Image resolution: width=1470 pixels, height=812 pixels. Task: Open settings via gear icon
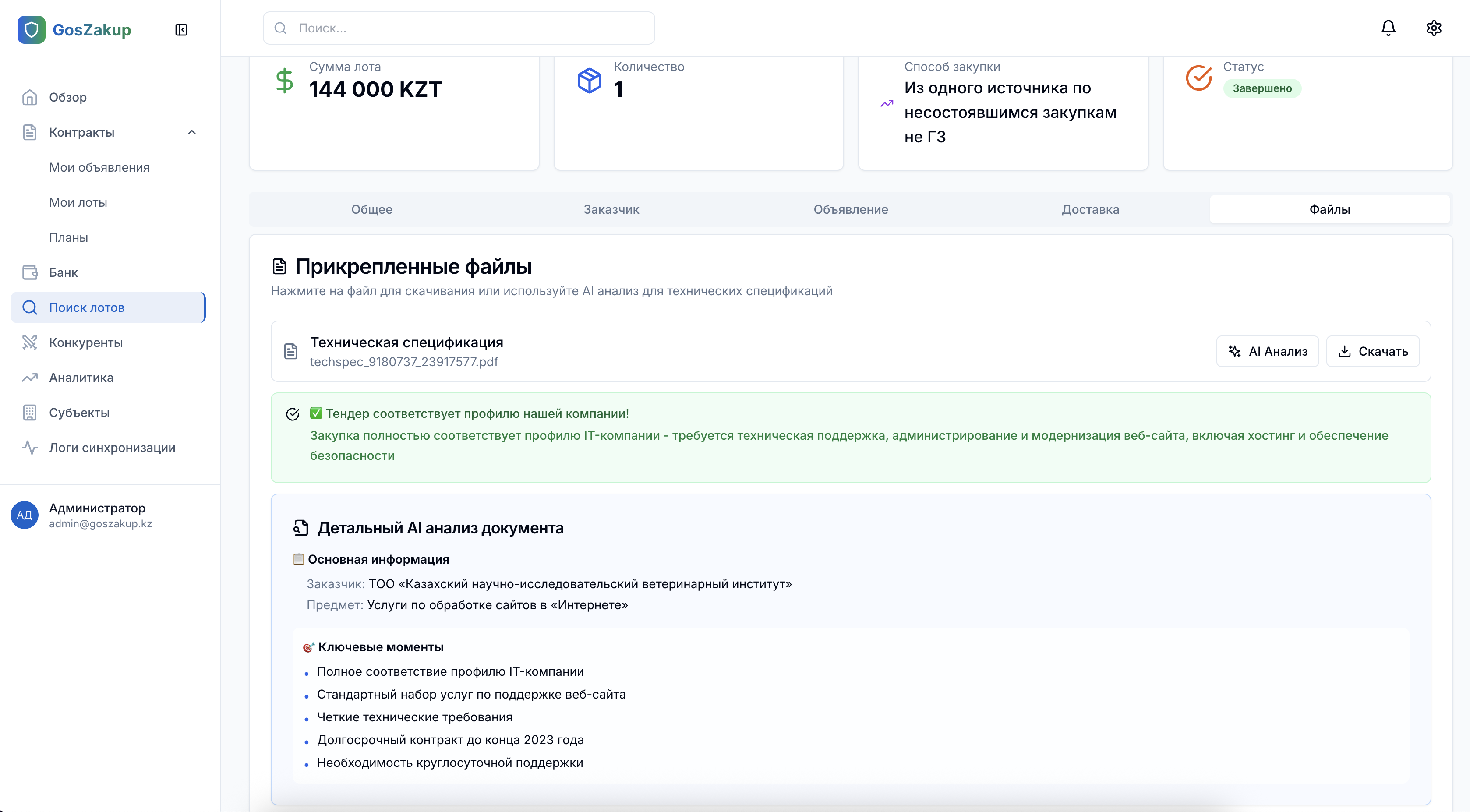1434,28
